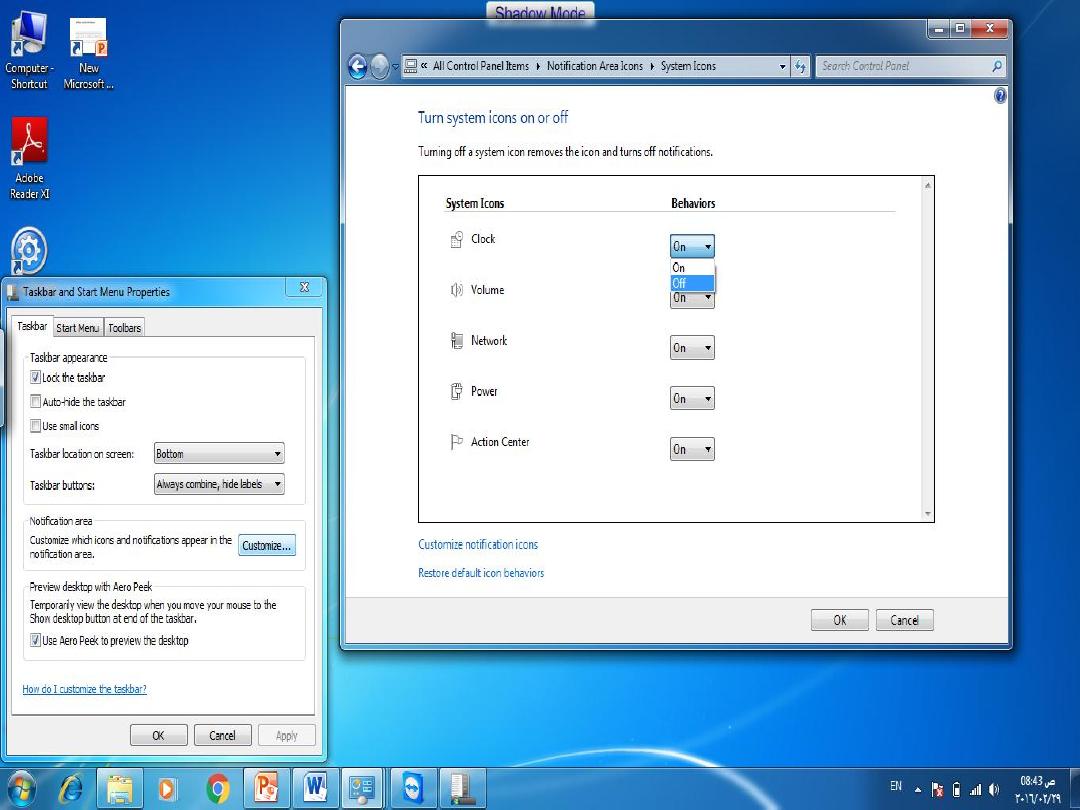Click the refresh button beside address bar
This screenshot has height=810, width=1080.
click(x=800, y=66)
